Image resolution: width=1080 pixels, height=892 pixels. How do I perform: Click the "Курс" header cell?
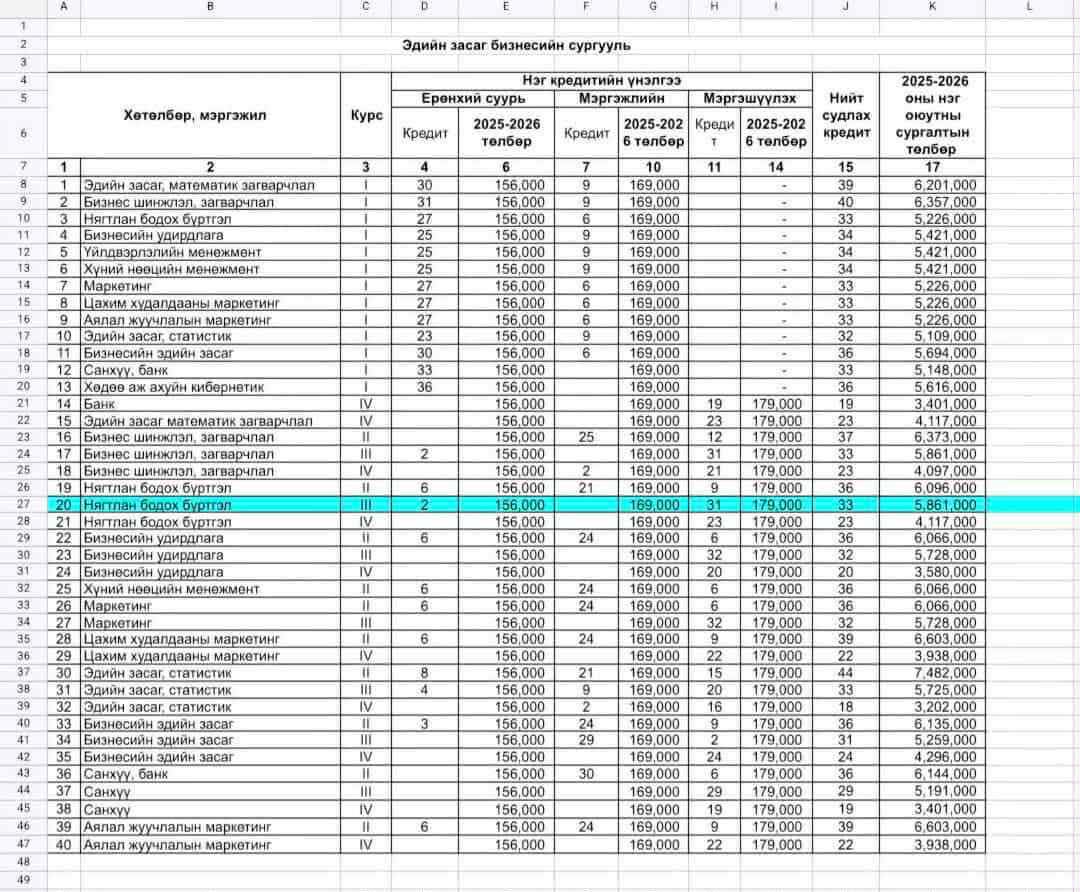click(366, 115)
